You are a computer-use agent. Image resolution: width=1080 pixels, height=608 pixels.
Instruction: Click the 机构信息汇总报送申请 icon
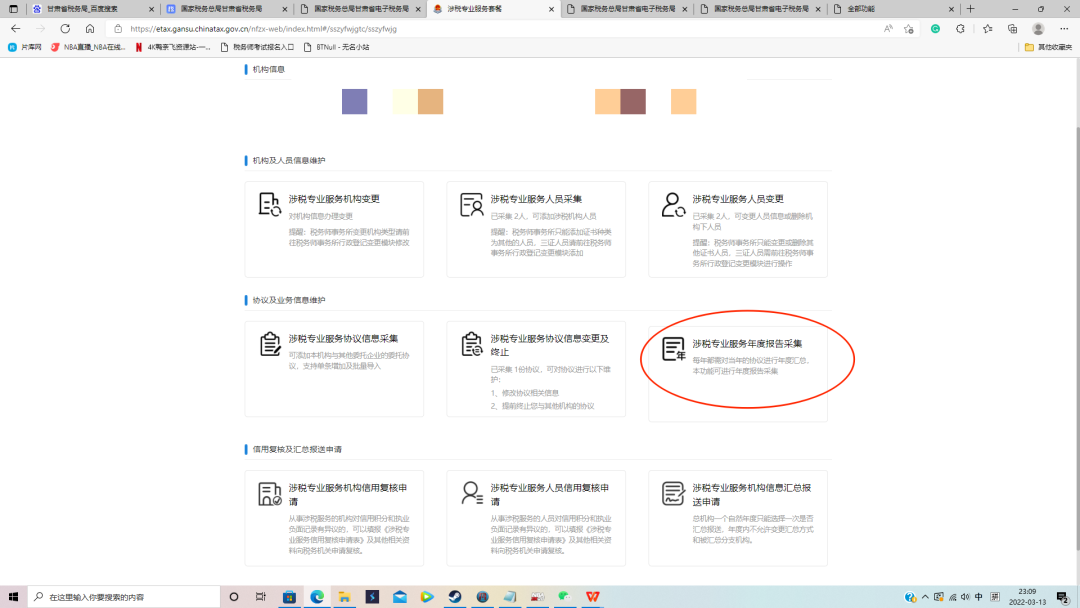tap(673, 494)
